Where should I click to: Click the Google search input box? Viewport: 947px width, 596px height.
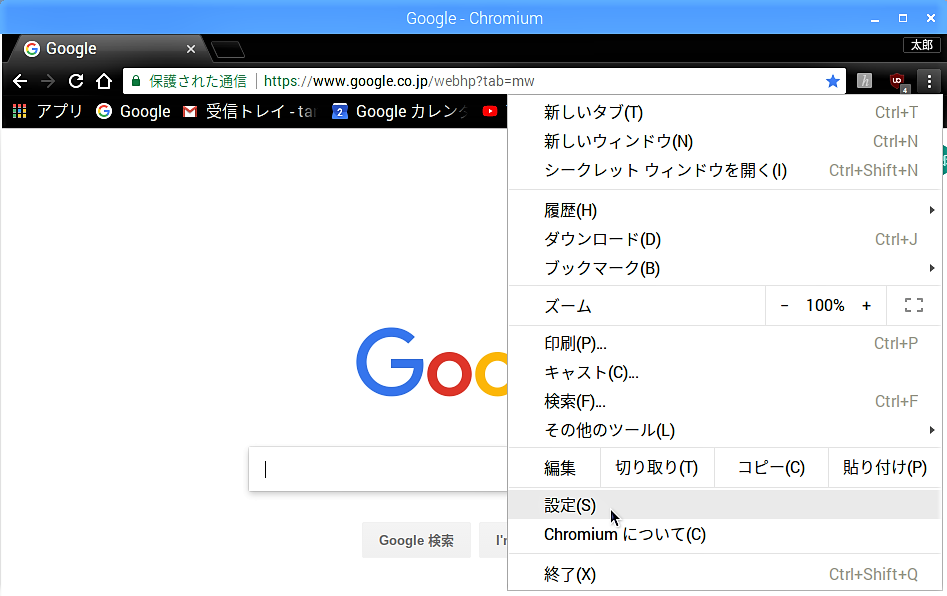click(x=378, y=469)
